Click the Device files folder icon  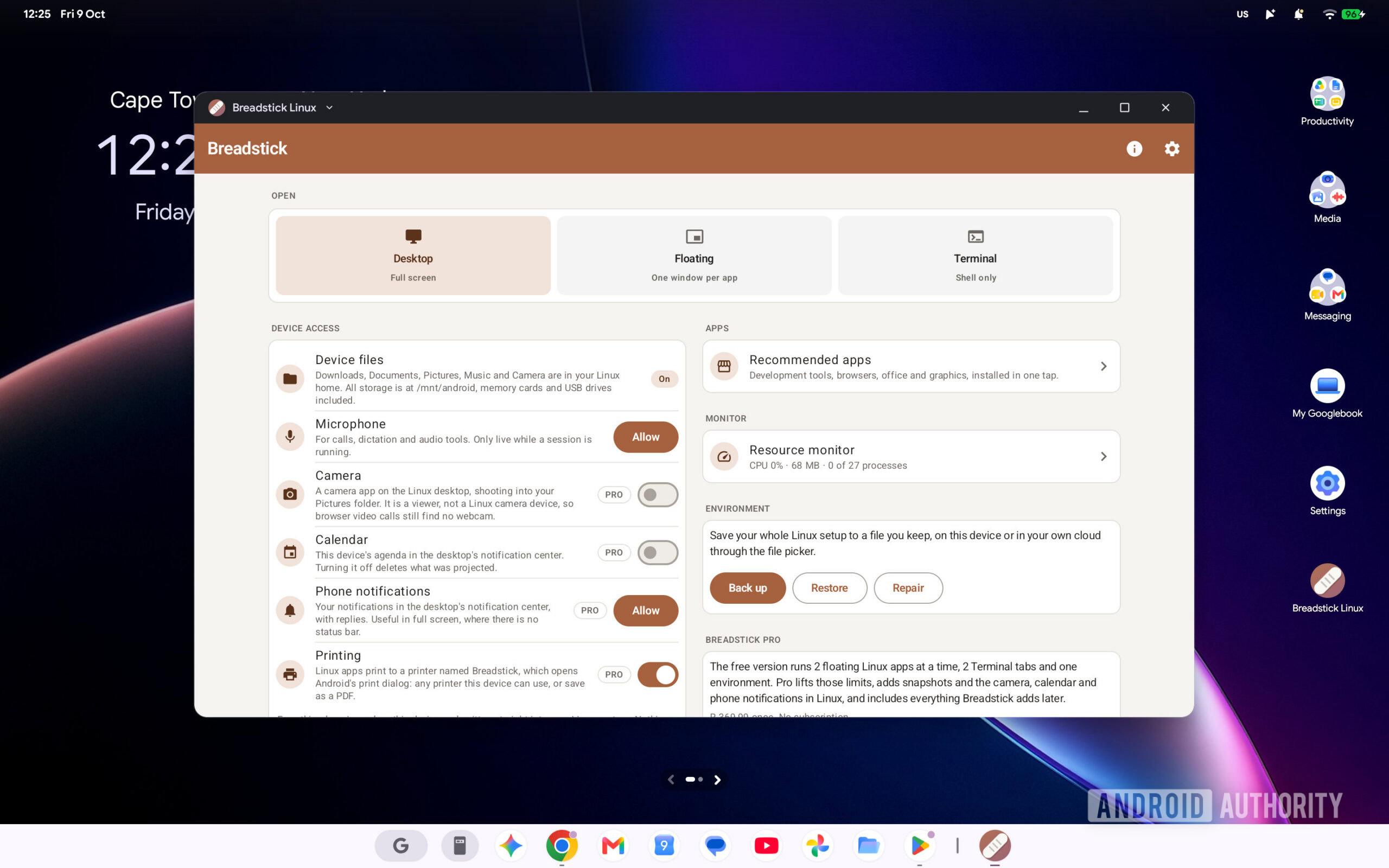[x=290, y=379]
